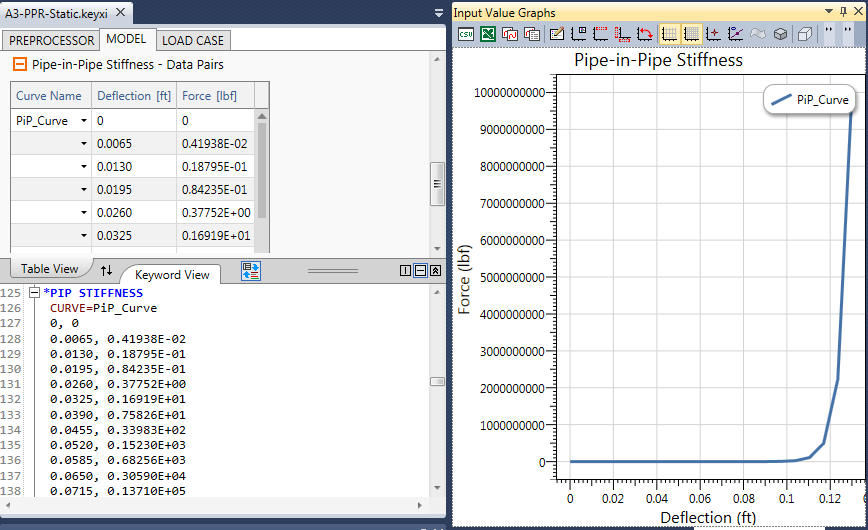Export graph data as CSV

pyautogui.click(x=466, y=34)
